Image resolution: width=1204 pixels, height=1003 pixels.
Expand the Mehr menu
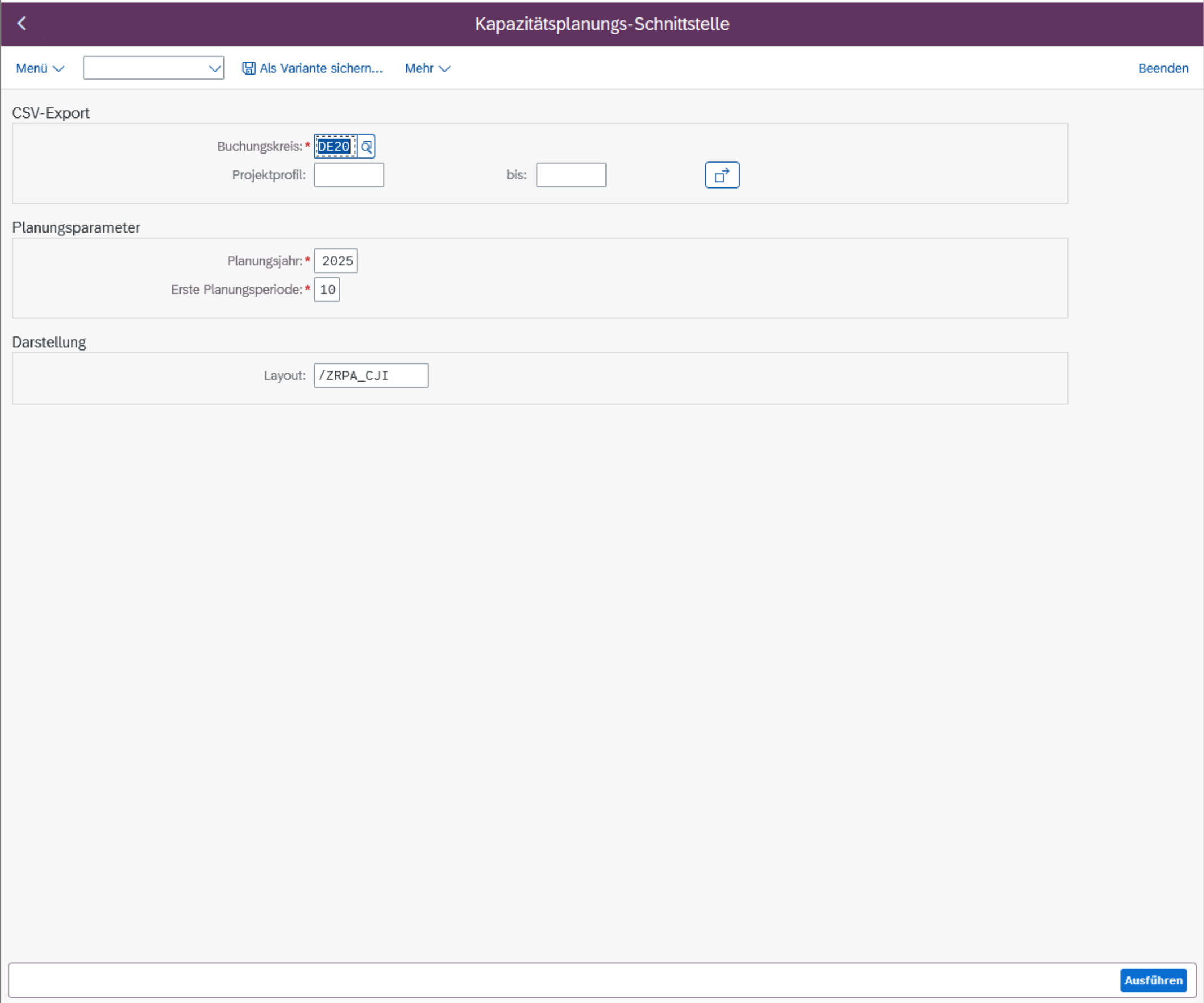(427, 68)
